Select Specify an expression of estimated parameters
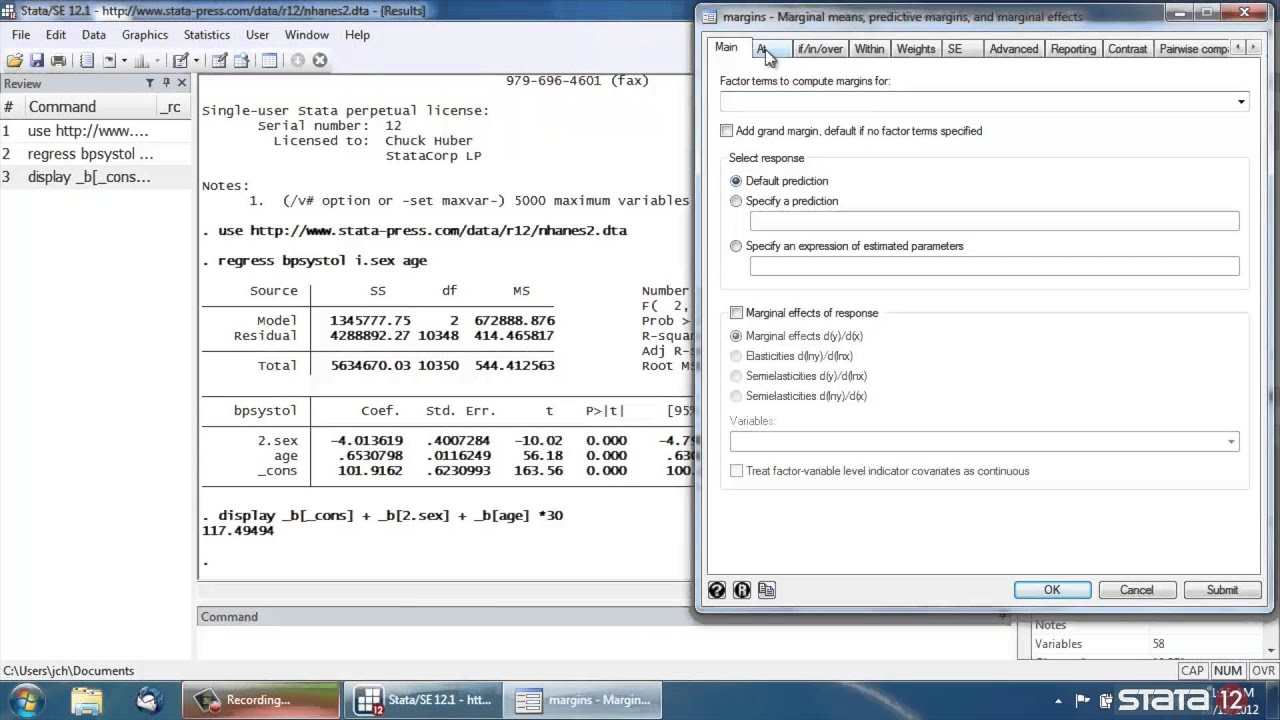This screenshot has height=720, width=1280. click(x=736, y=246)
